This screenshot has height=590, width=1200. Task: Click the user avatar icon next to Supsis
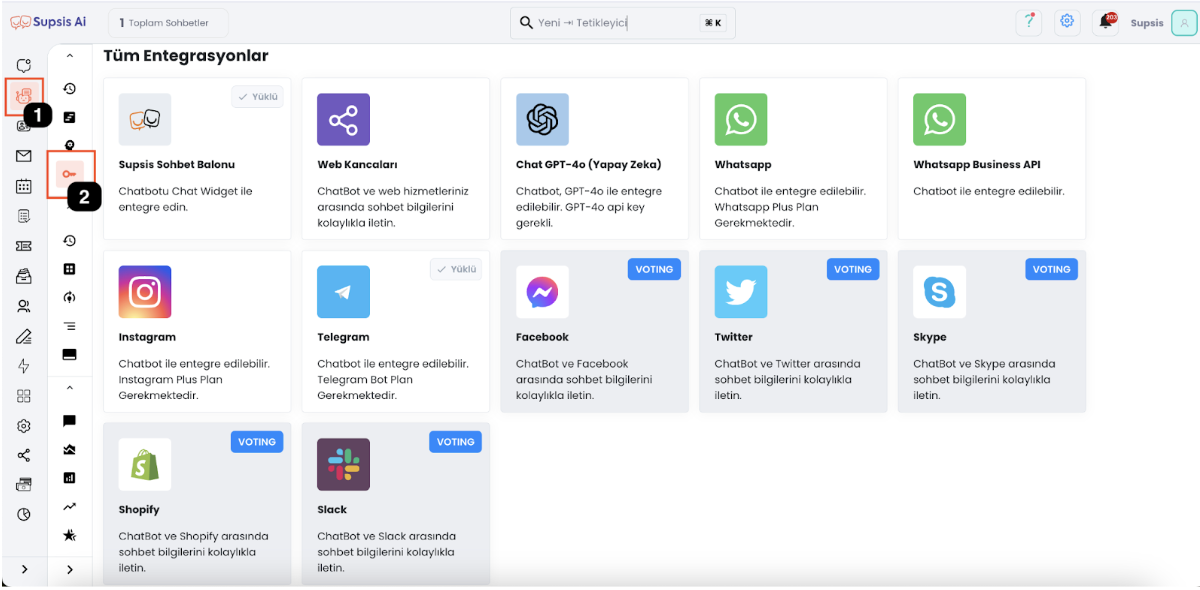click(x=1183, y=23)
